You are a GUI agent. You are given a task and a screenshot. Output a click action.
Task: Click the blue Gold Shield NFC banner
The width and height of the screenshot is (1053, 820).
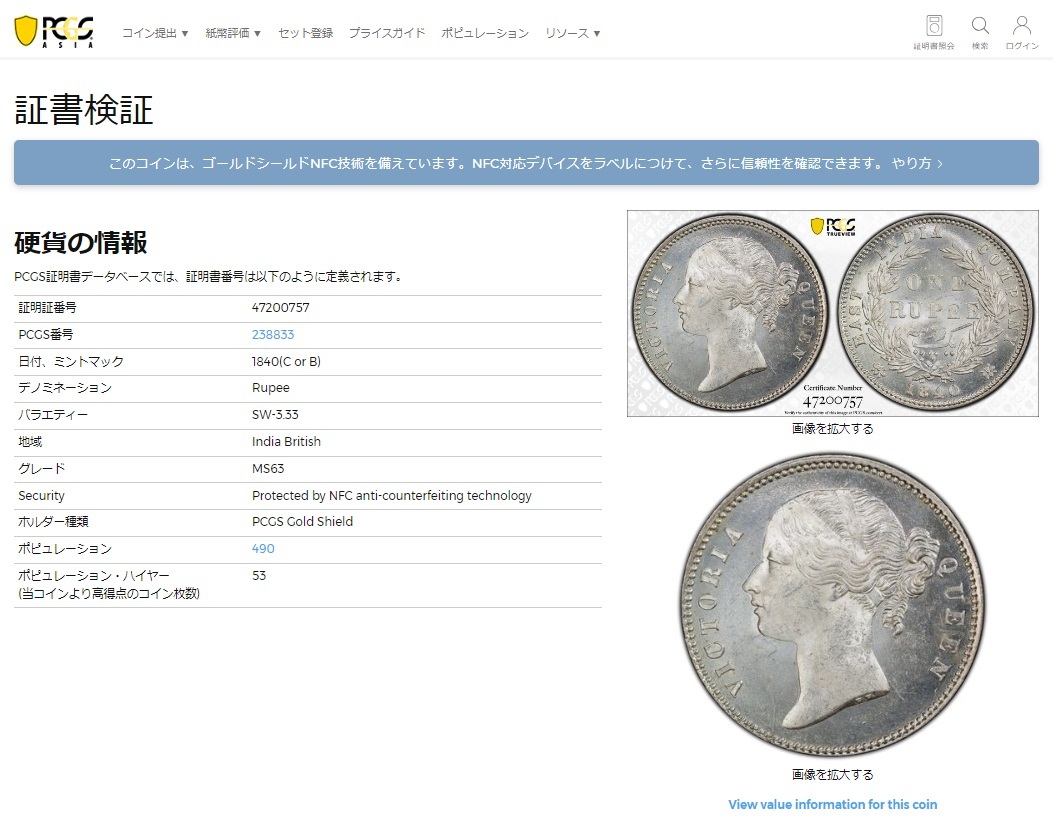point(526,163)
